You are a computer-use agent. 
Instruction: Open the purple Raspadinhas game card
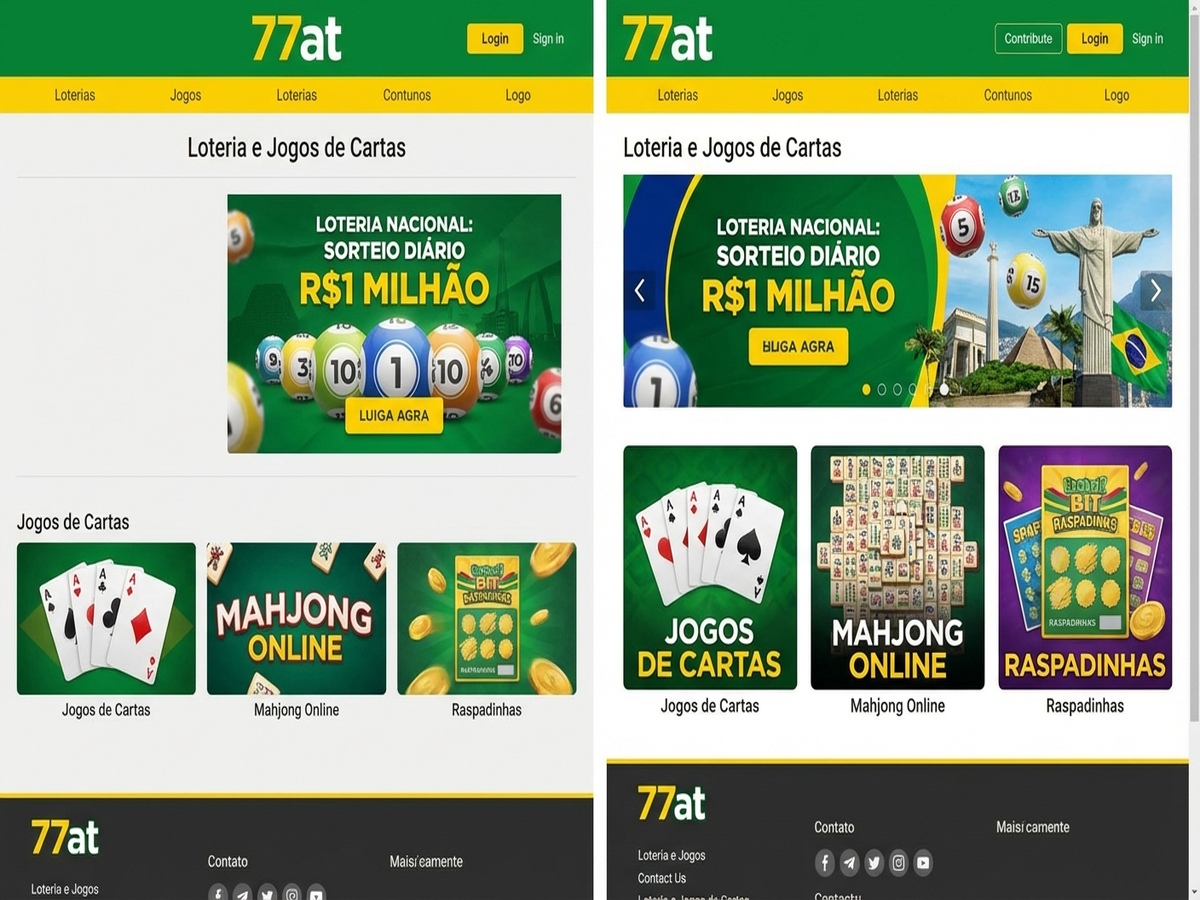click(x=1085, y=567)
